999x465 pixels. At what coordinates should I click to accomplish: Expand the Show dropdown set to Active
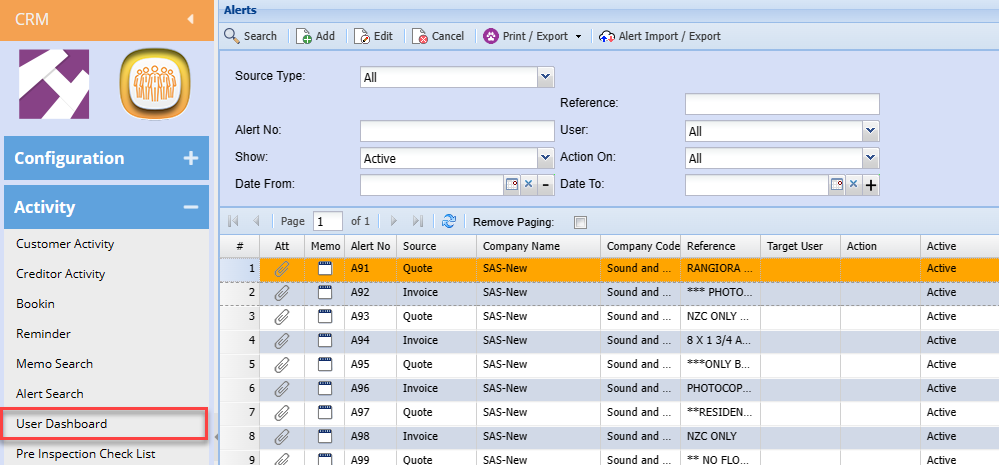[545, 158]
